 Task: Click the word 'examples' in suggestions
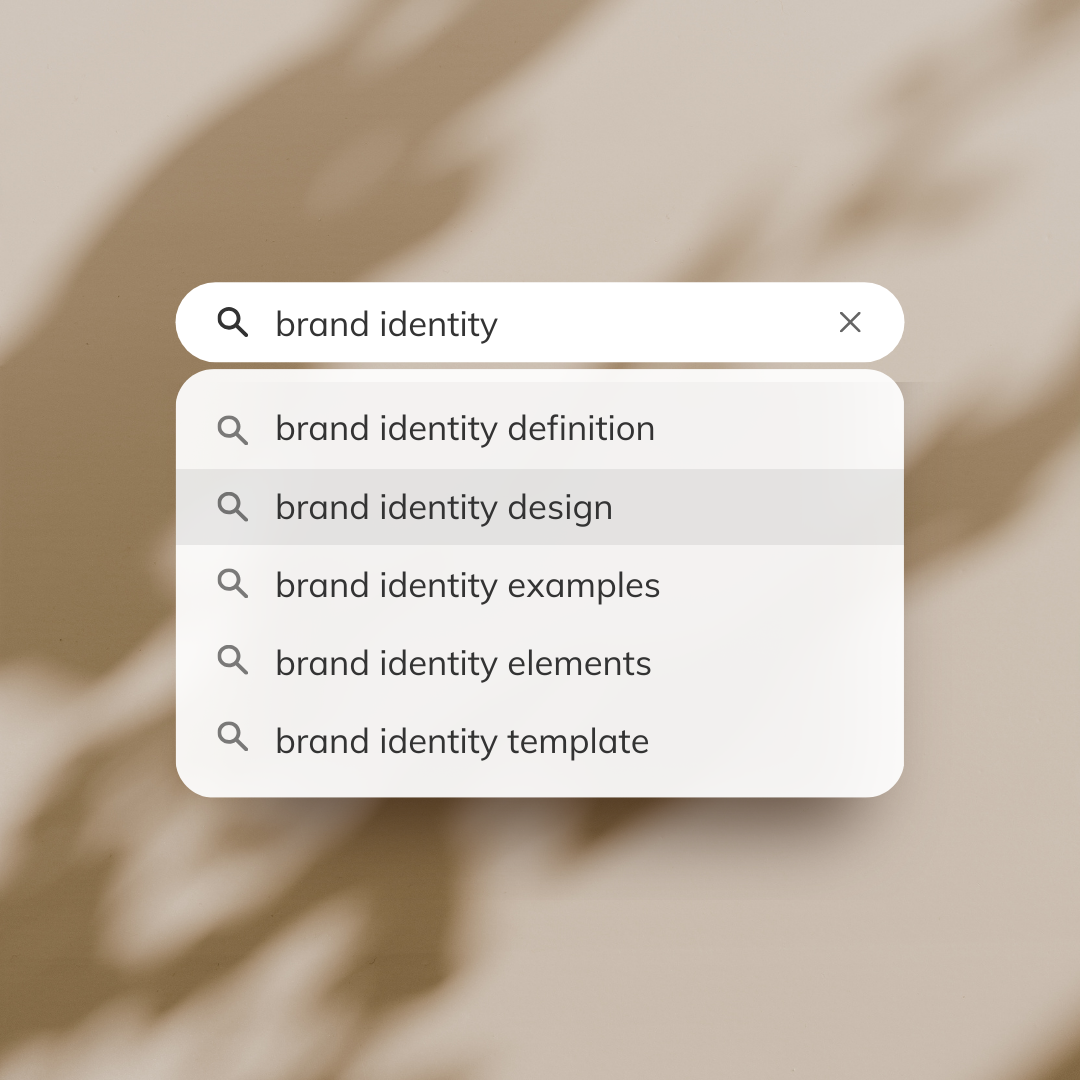pyautogui.click(x=583, y=587)
